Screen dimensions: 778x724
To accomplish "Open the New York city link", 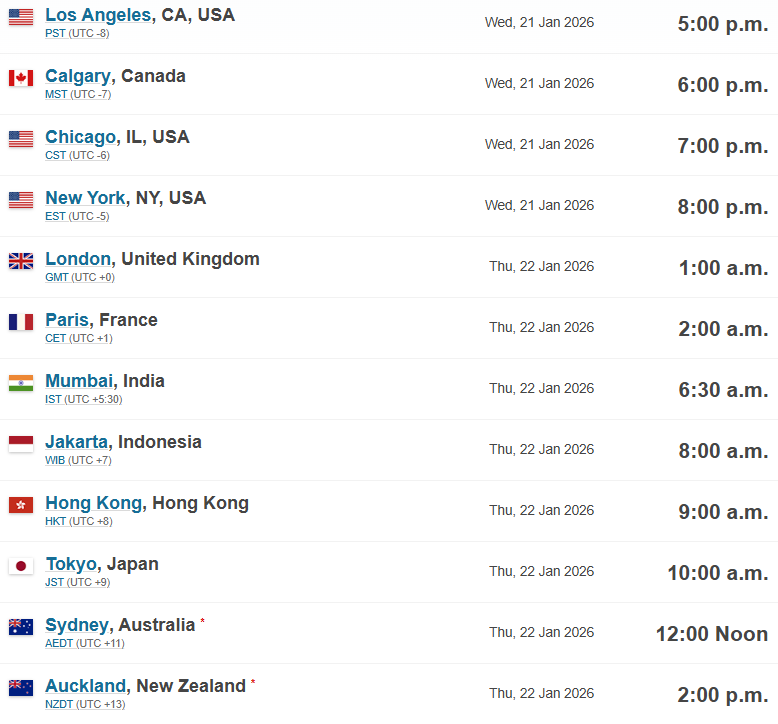I will pyautogui.click(x=85, y=198).
